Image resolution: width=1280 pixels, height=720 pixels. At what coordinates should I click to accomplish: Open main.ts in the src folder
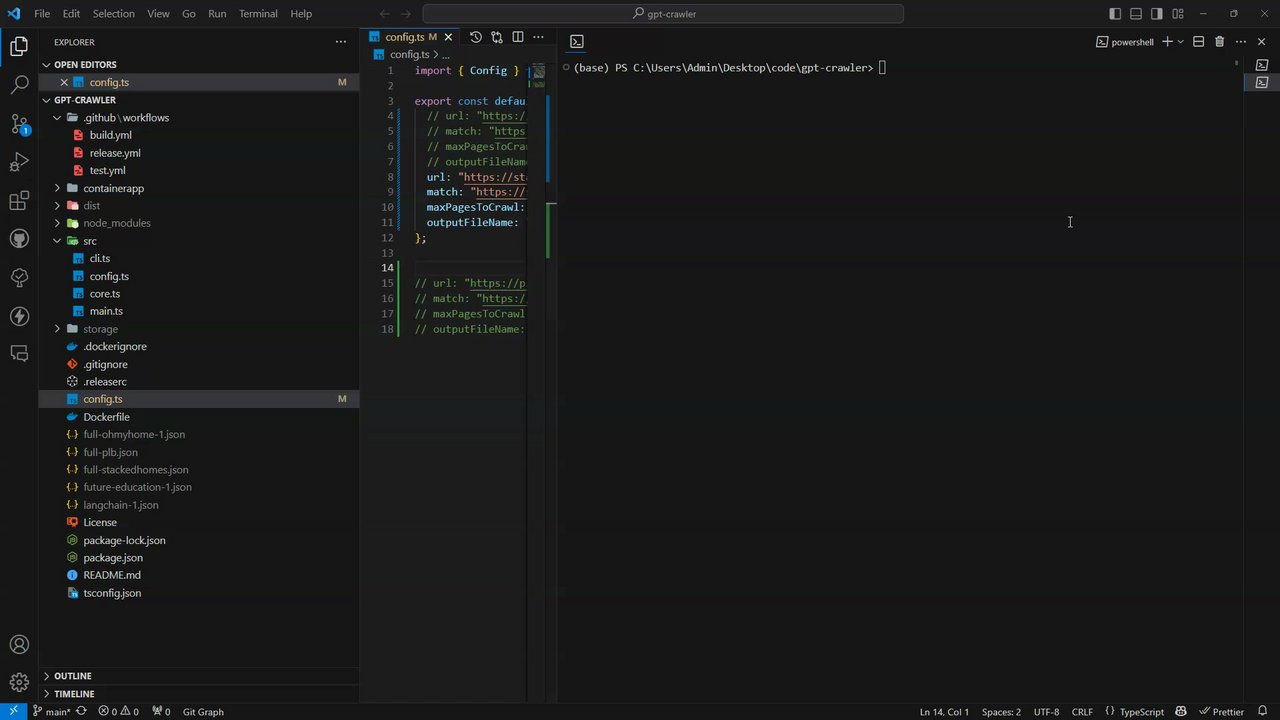[105, 311]
